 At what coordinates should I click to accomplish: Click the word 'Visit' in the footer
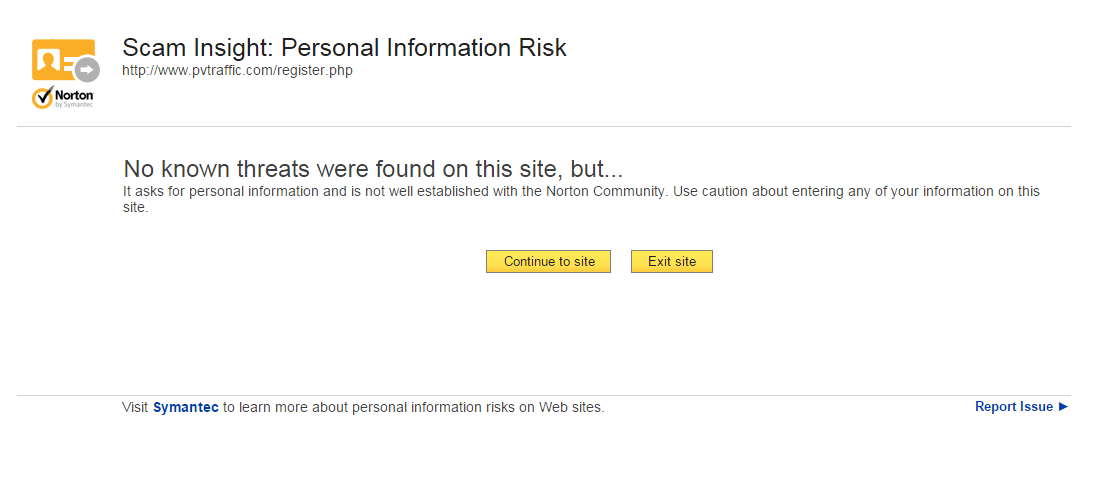(x=135, y=407)
